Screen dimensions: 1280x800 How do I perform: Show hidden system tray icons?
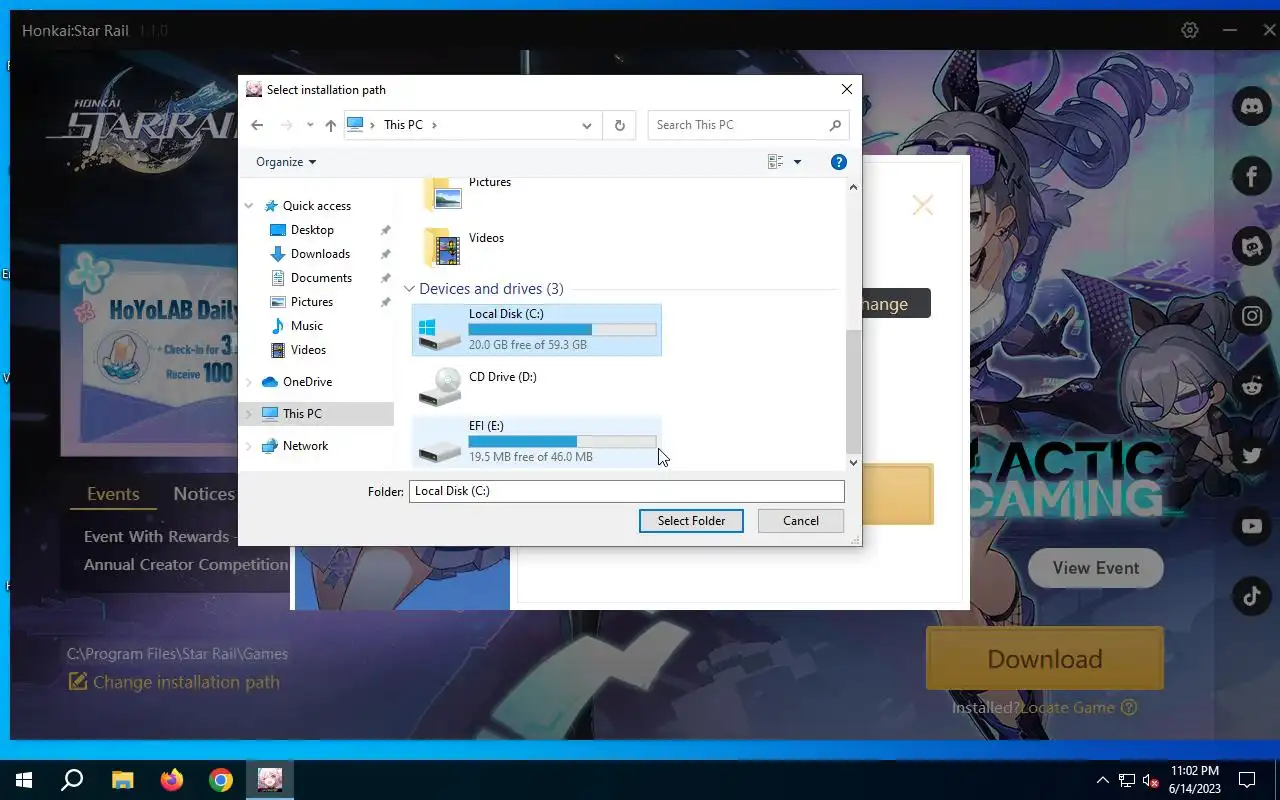(1102, 780)
